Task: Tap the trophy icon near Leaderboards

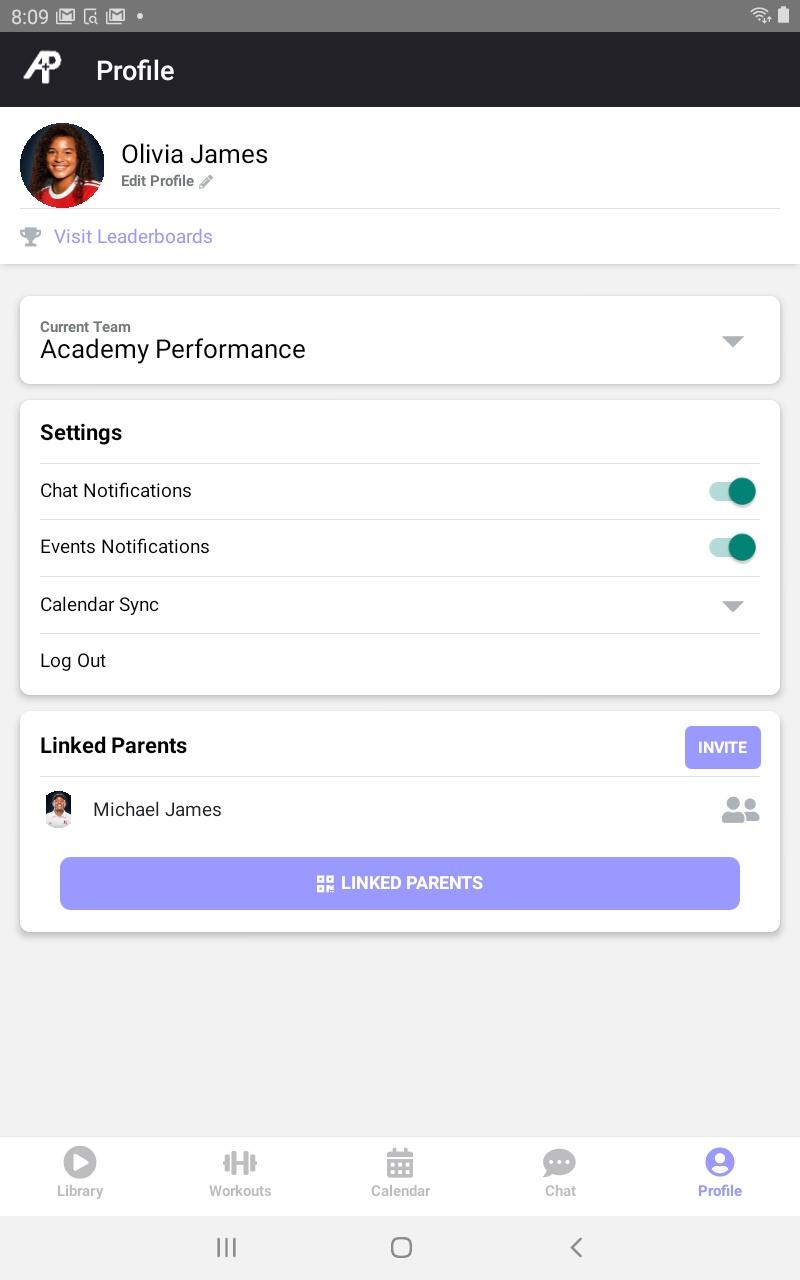Action: point(31,237)
